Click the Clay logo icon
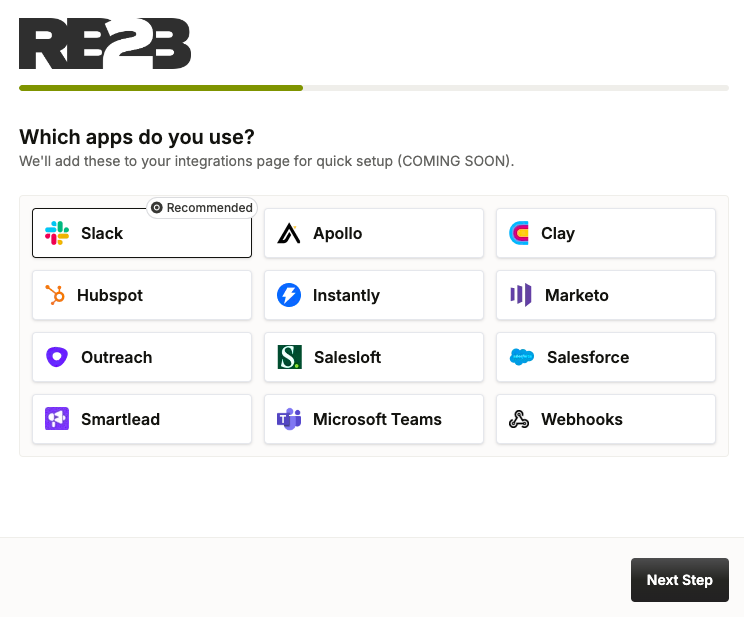This screenshot has width=744, height=617. (x=520, y=233)
